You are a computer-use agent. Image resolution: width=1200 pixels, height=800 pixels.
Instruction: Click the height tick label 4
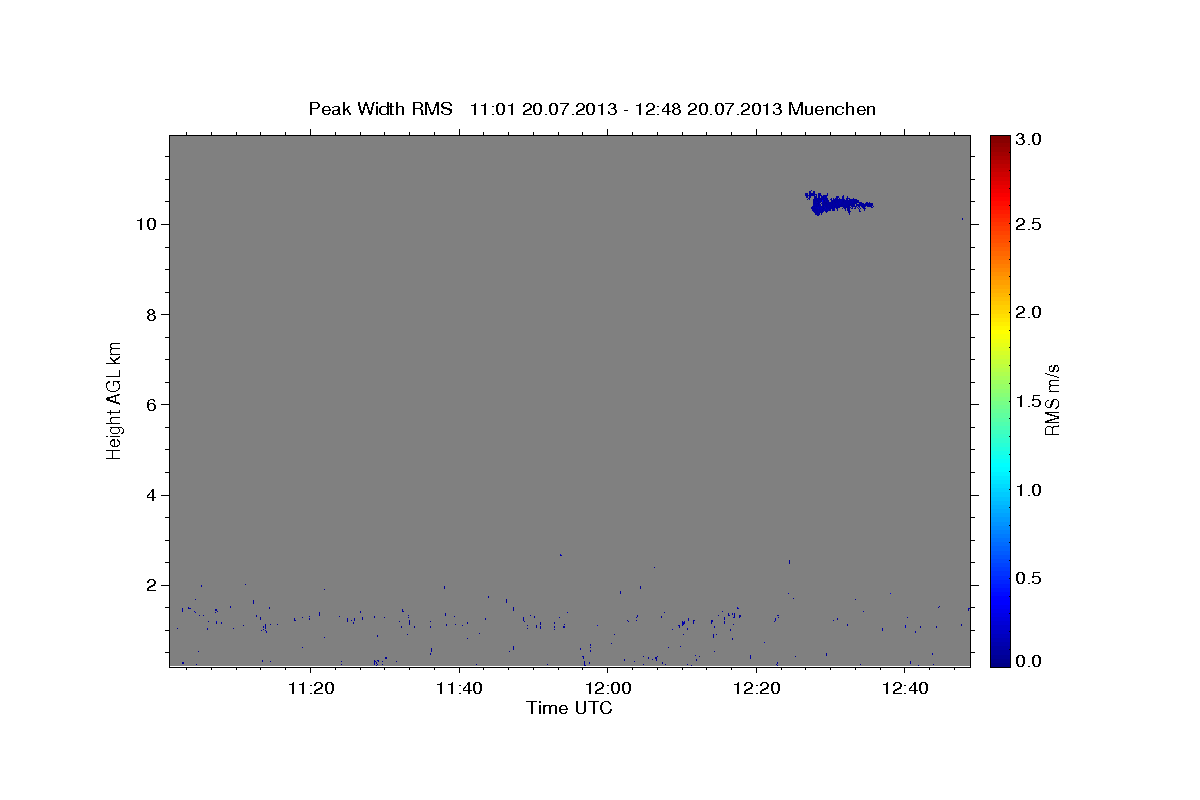coord(152,495)
